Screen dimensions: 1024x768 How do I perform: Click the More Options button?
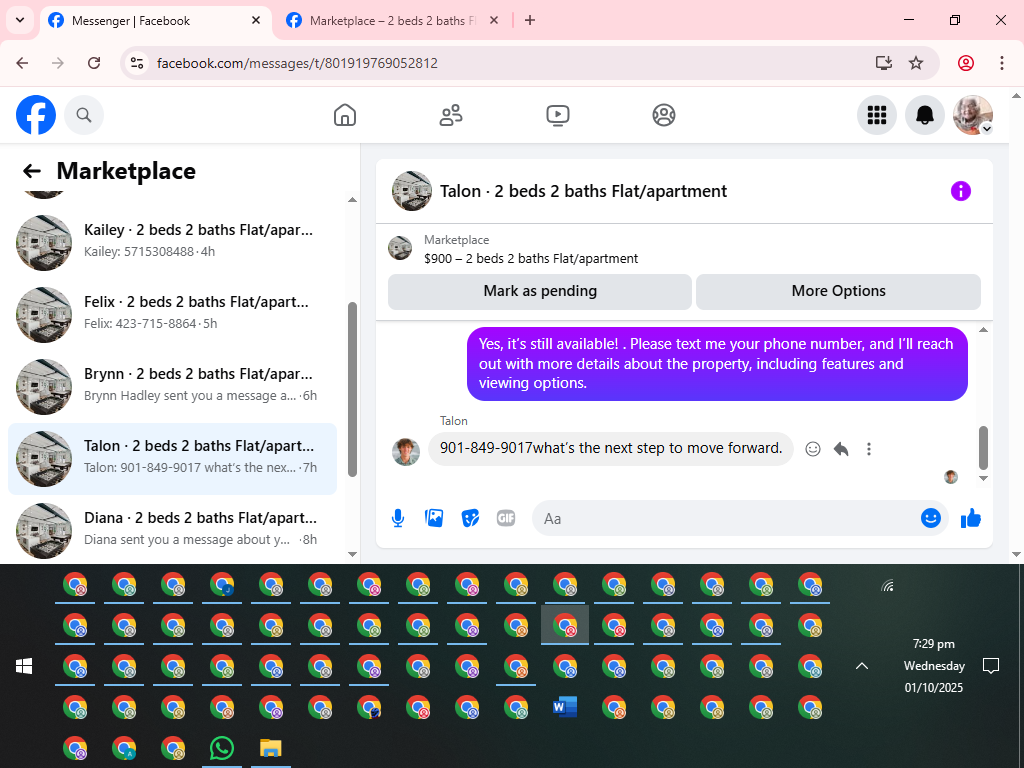coord(838,291)
